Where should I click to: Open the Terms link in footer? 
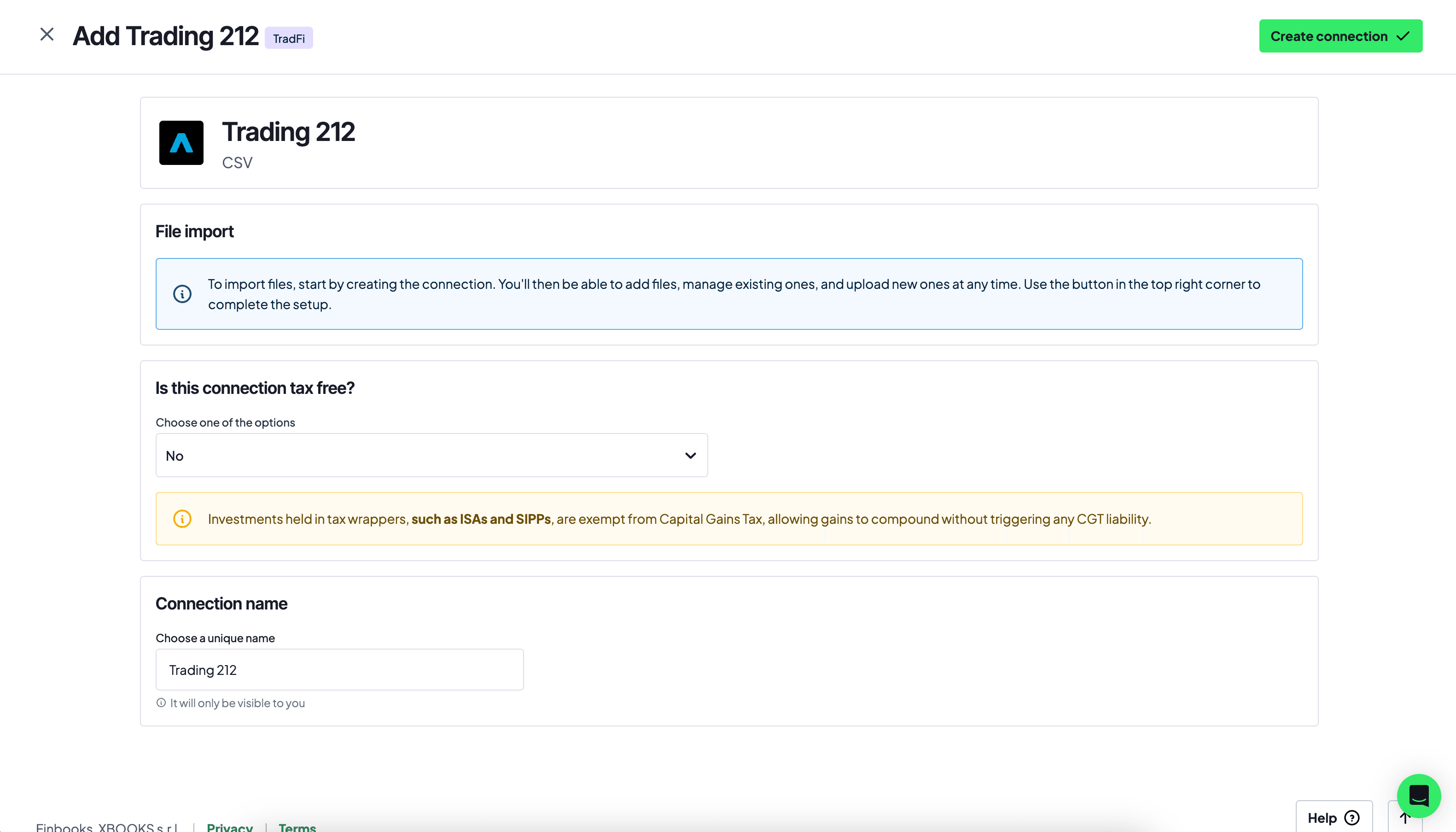[x=297, y=827]
